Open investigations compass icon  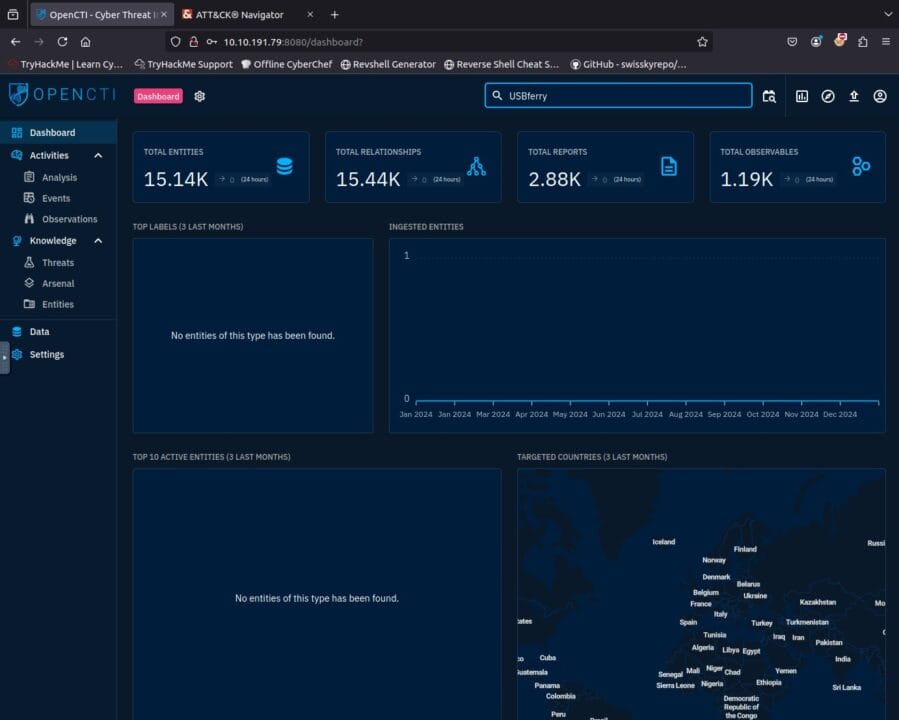(x=828, y=96)
